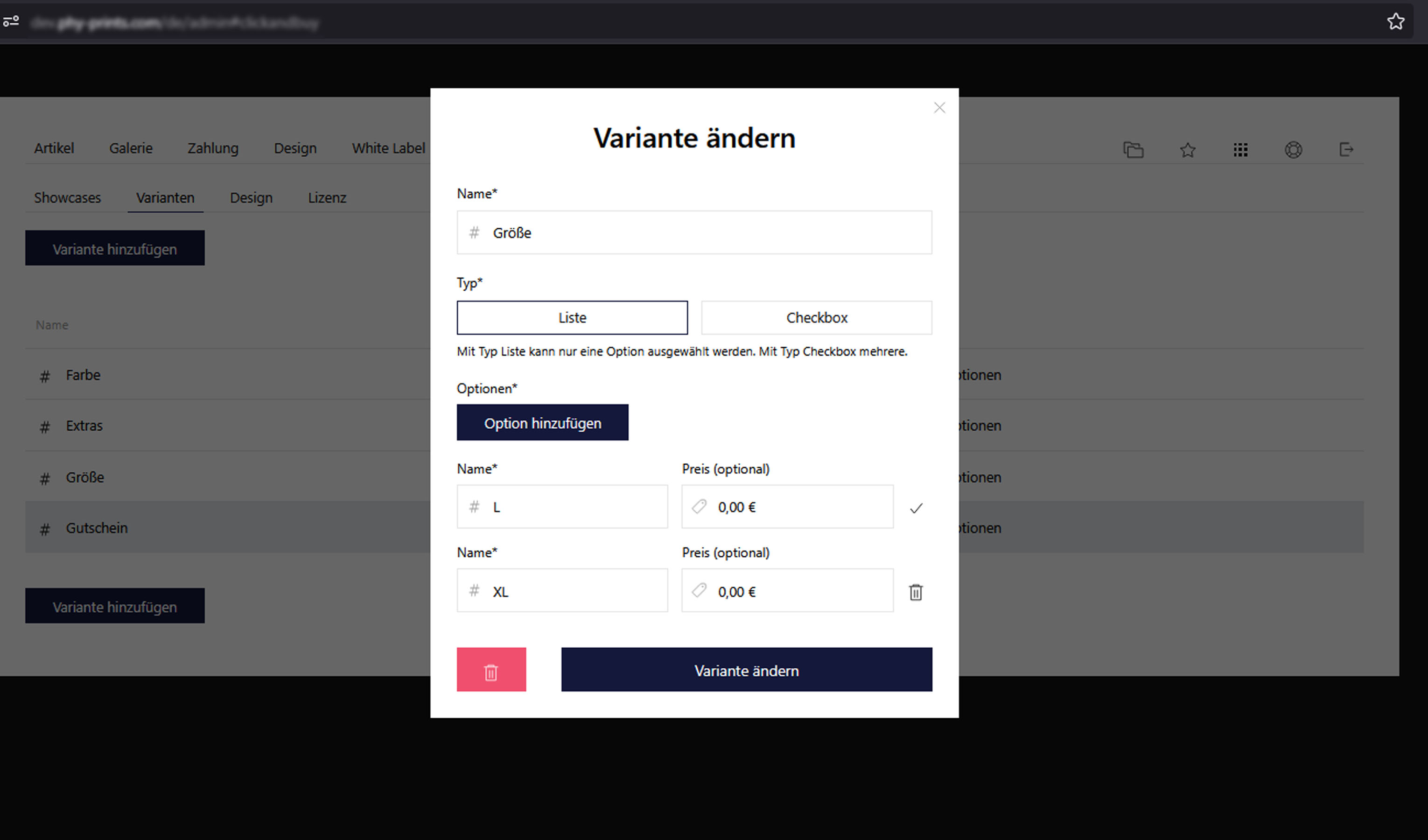
Task: Select the Checkbox type option
Action: 816,317
